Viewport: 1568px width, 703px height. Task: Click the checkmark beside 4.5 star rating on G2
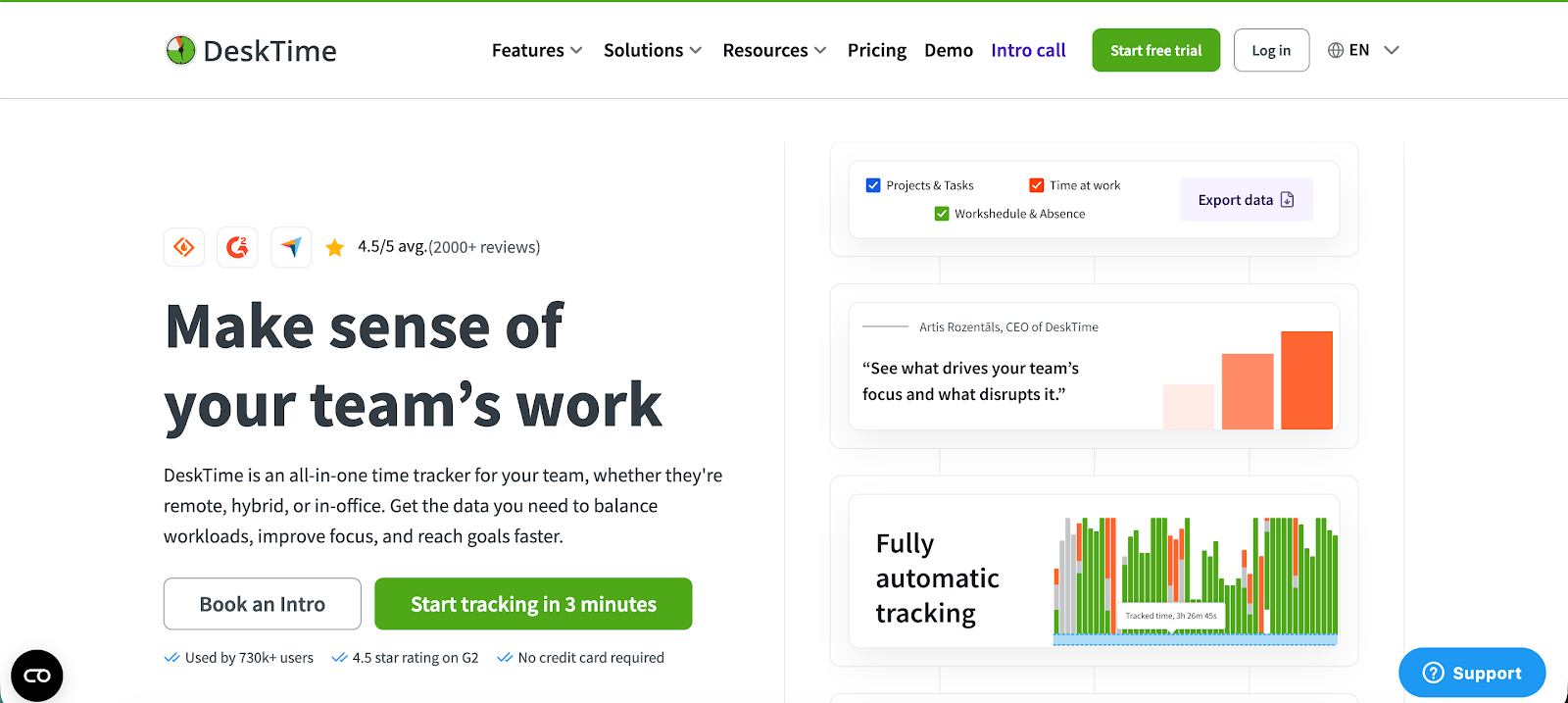339,658
